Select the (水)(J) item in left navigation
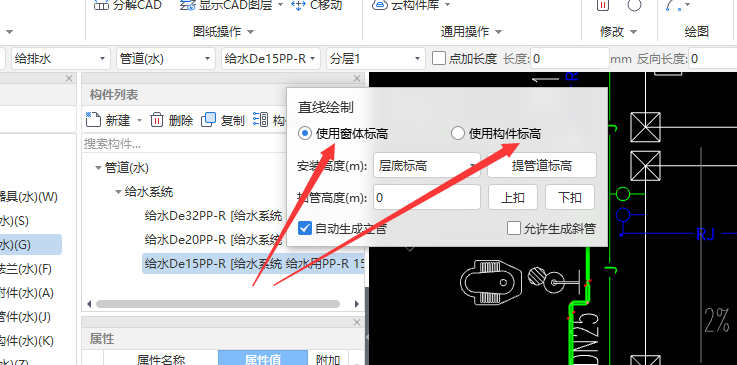 coord(25,317)
